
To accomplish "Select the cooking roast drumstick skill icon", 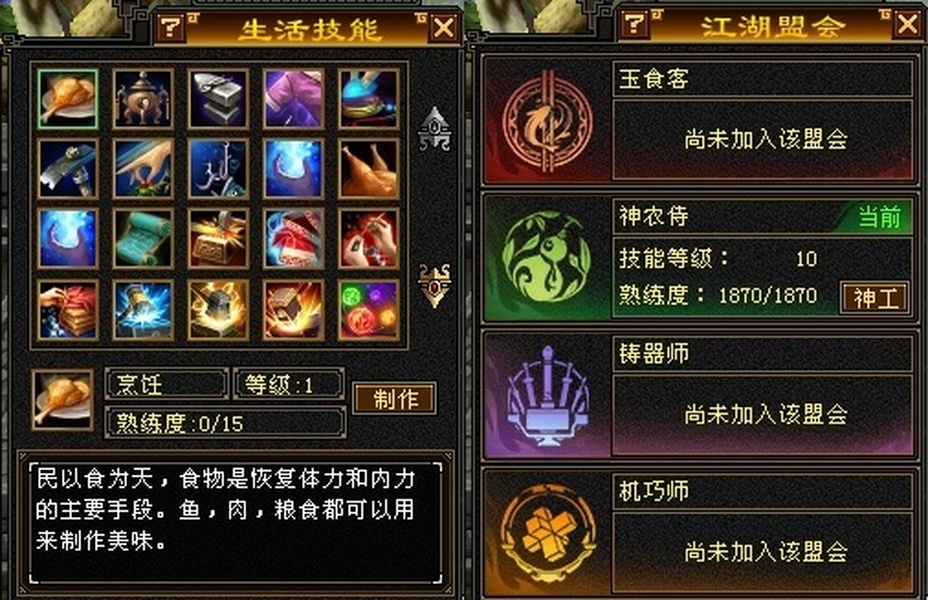I will tap(67, 99).
